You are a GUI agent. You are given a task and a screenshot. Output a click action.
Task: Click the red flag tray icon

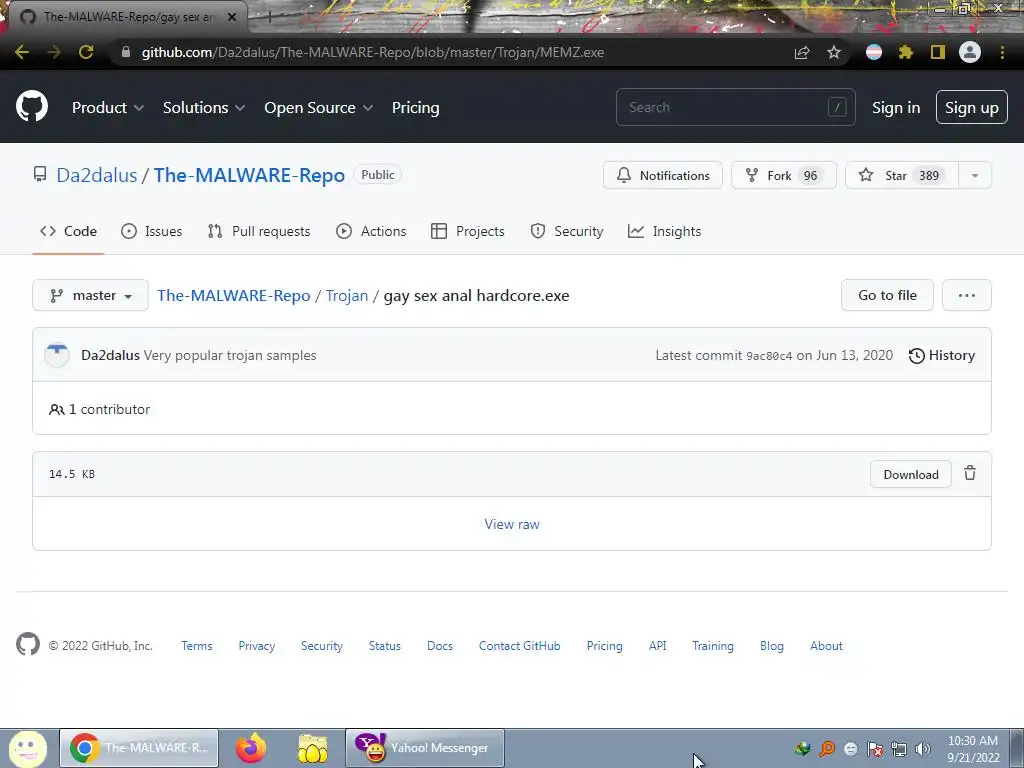(x=875, y=749)
